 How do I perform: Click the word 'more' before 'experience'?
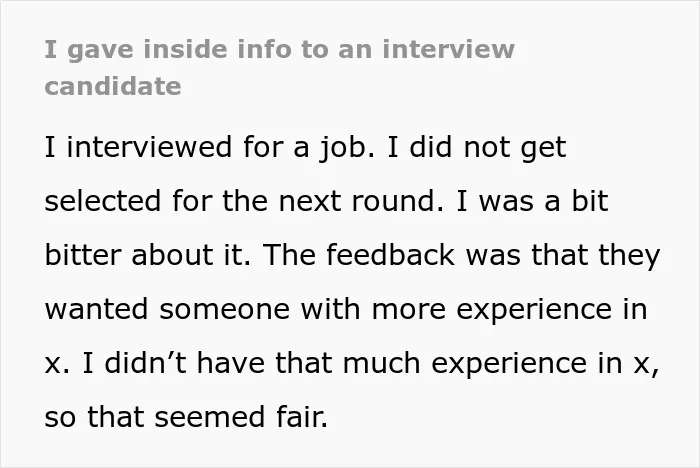(x=408, y=309)
